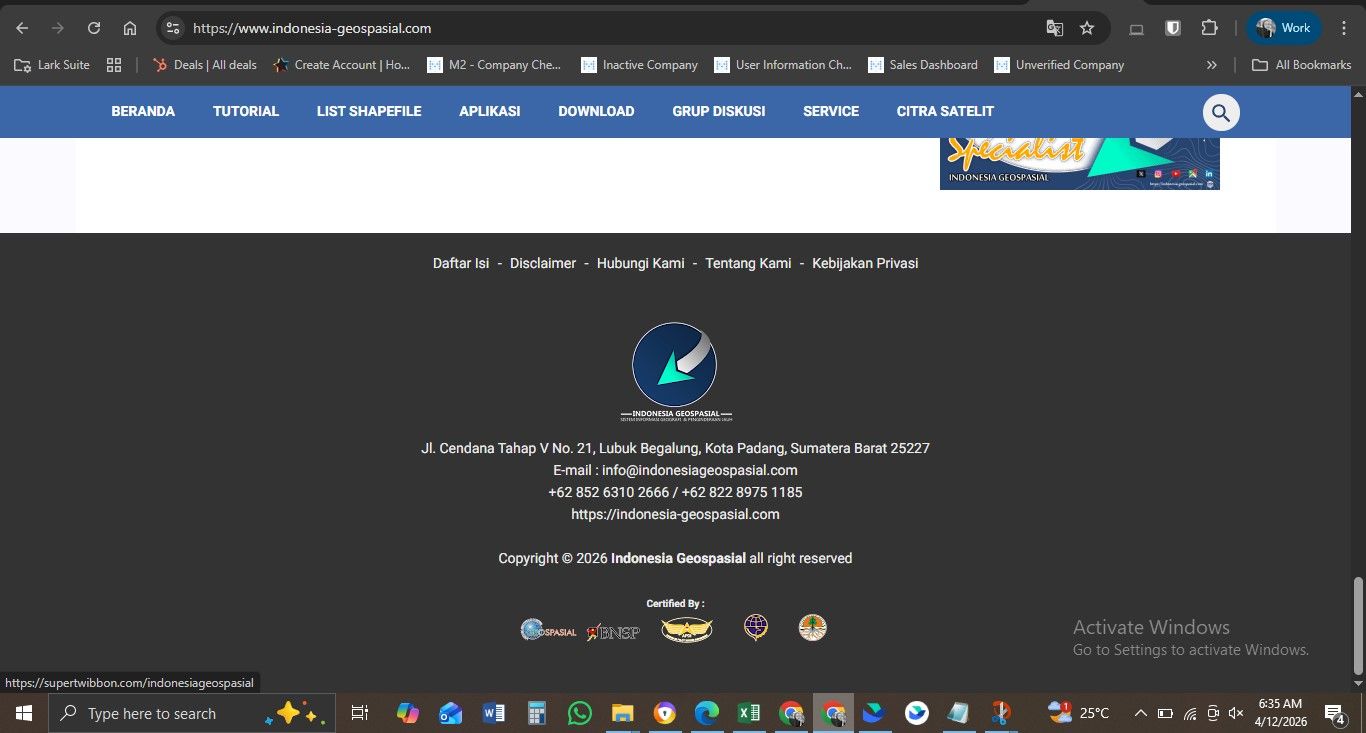Open File Explorer from the taskbar
This screenshot has width=1366, height=733.
point(623,713)
